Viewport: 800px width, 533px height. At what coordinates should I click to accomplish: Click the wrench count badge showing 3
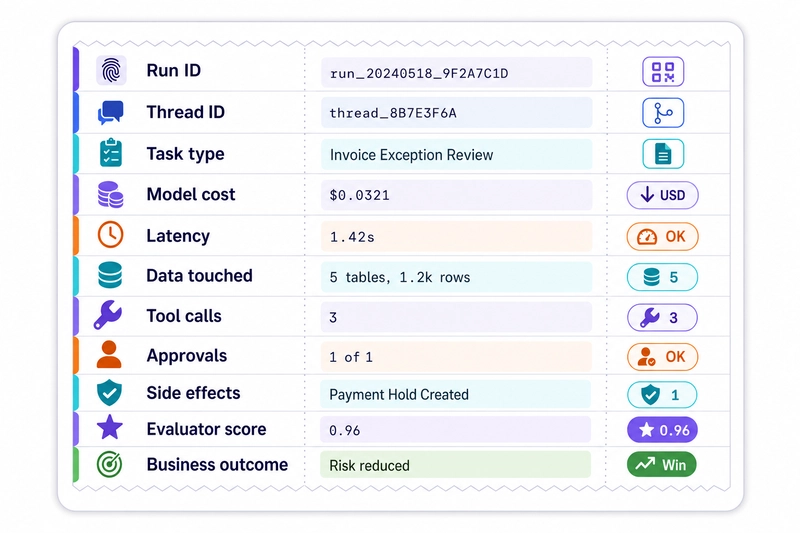[662, 317]
